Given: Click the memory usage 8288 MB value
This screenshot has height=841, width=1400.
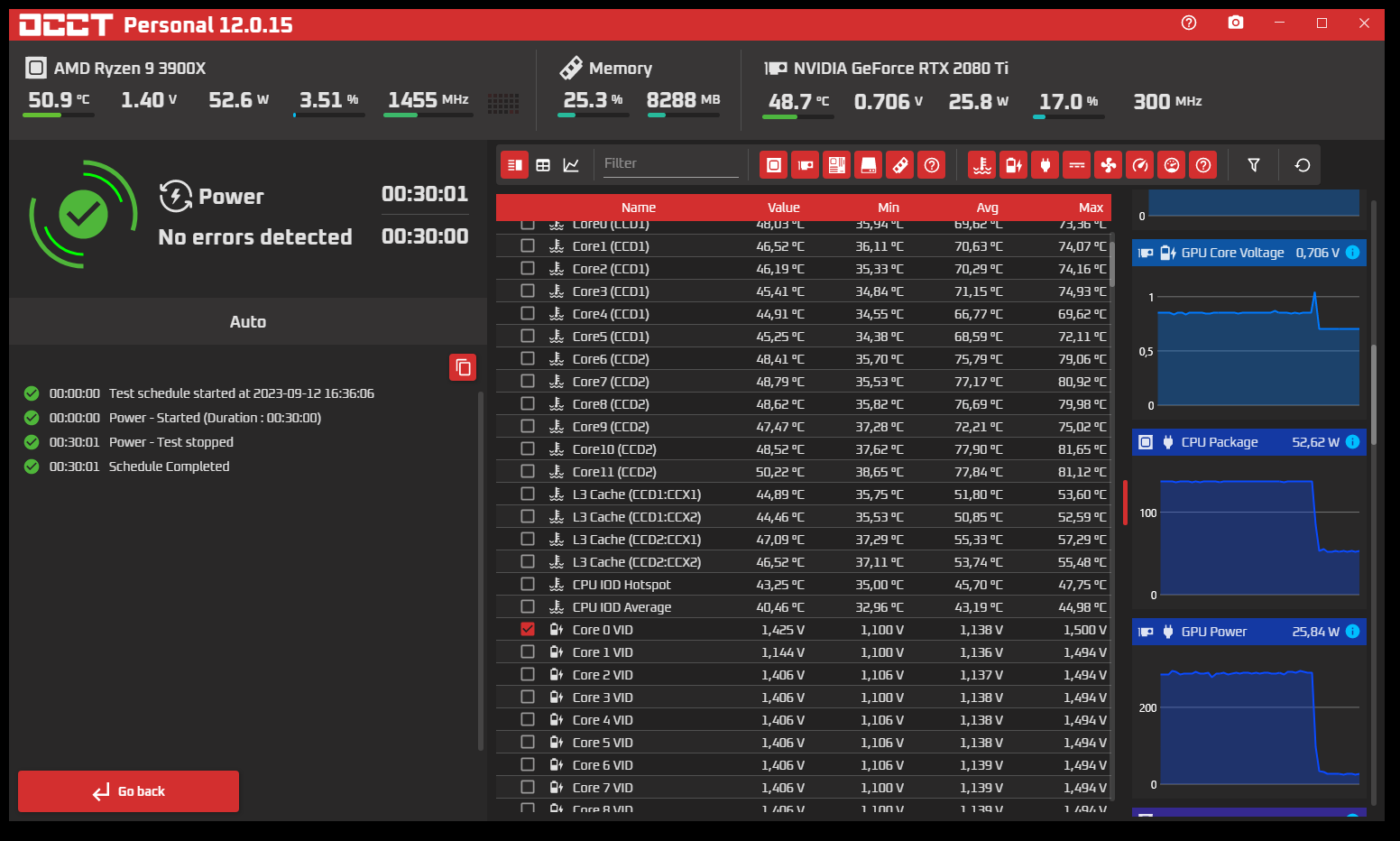Looking at the screenshot, I should (x=683, y=100).
